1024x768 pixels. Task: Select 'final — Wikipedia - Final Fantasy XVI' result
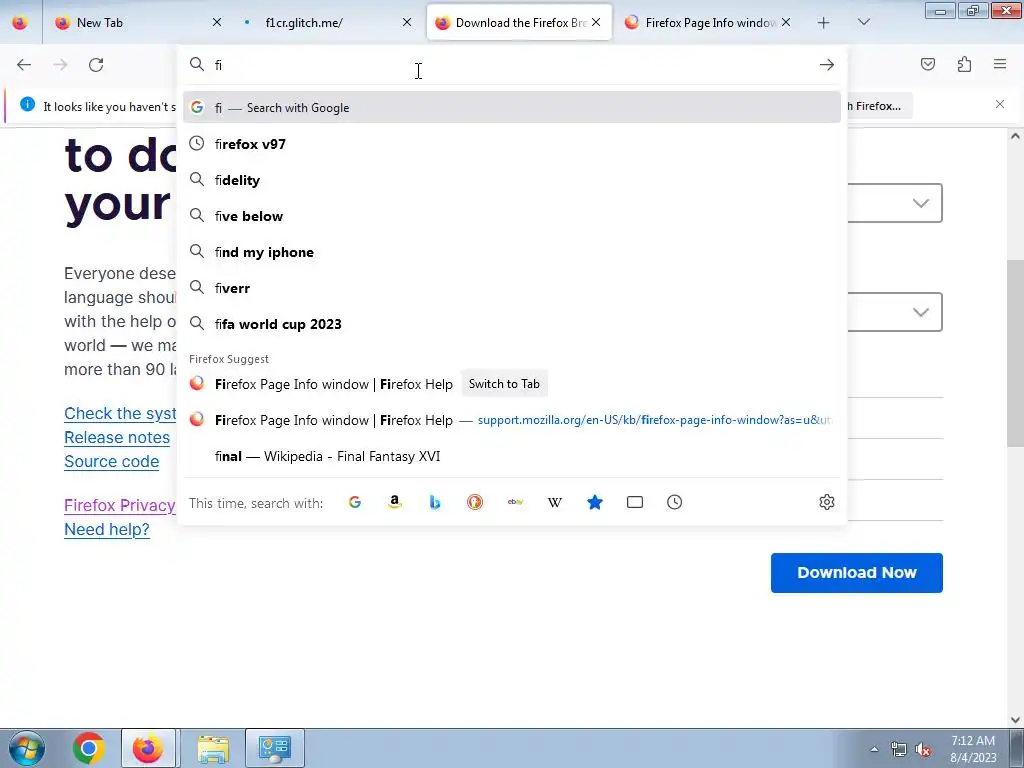click(x=512, y=456)
